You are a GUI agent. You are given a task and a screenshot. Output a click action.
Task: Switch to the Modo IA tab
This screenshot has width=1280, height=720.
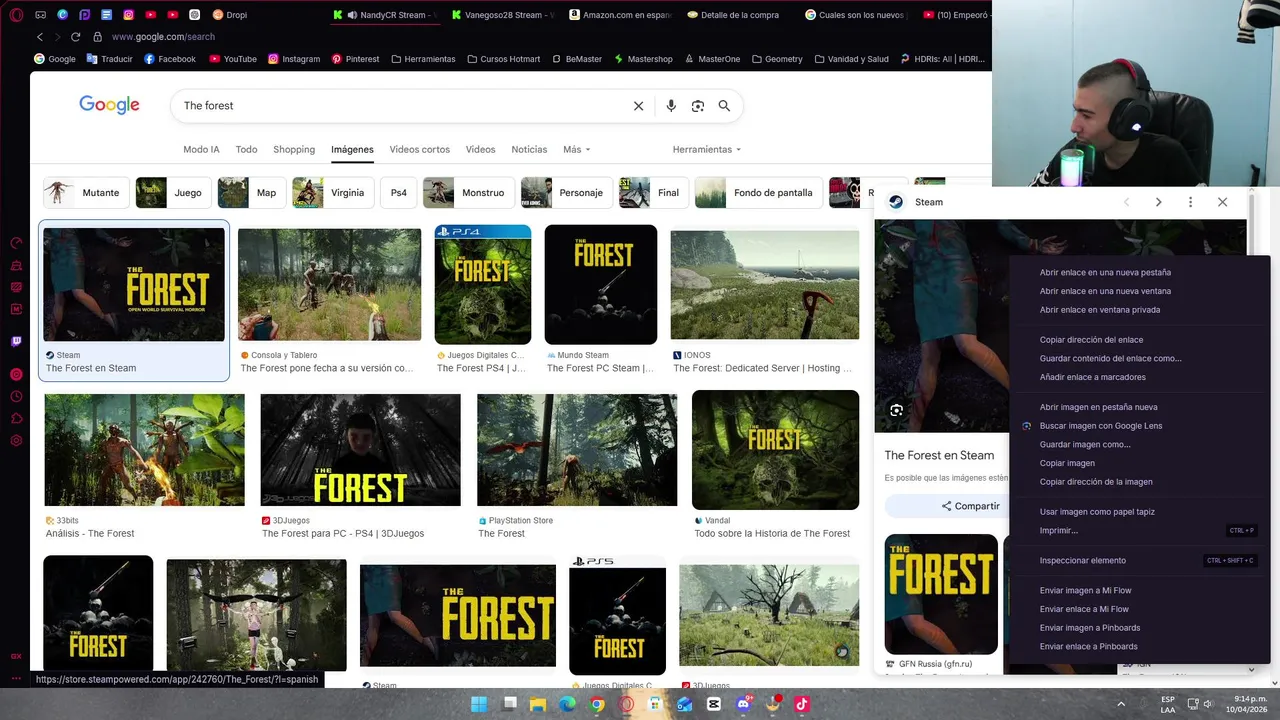click(201, 150)
